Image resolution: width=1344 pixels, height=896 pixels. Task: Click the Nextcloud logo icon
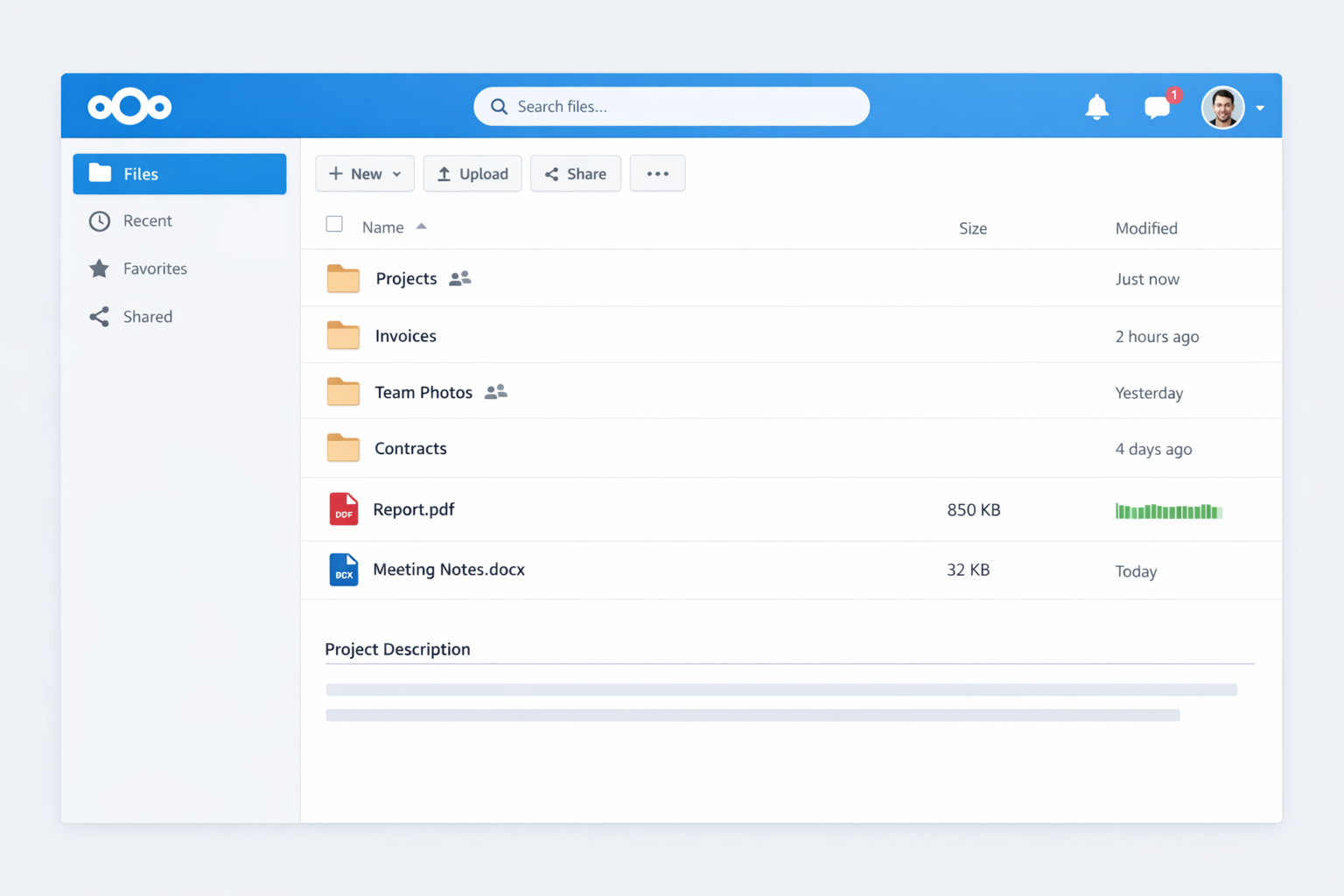click(129, 106)
